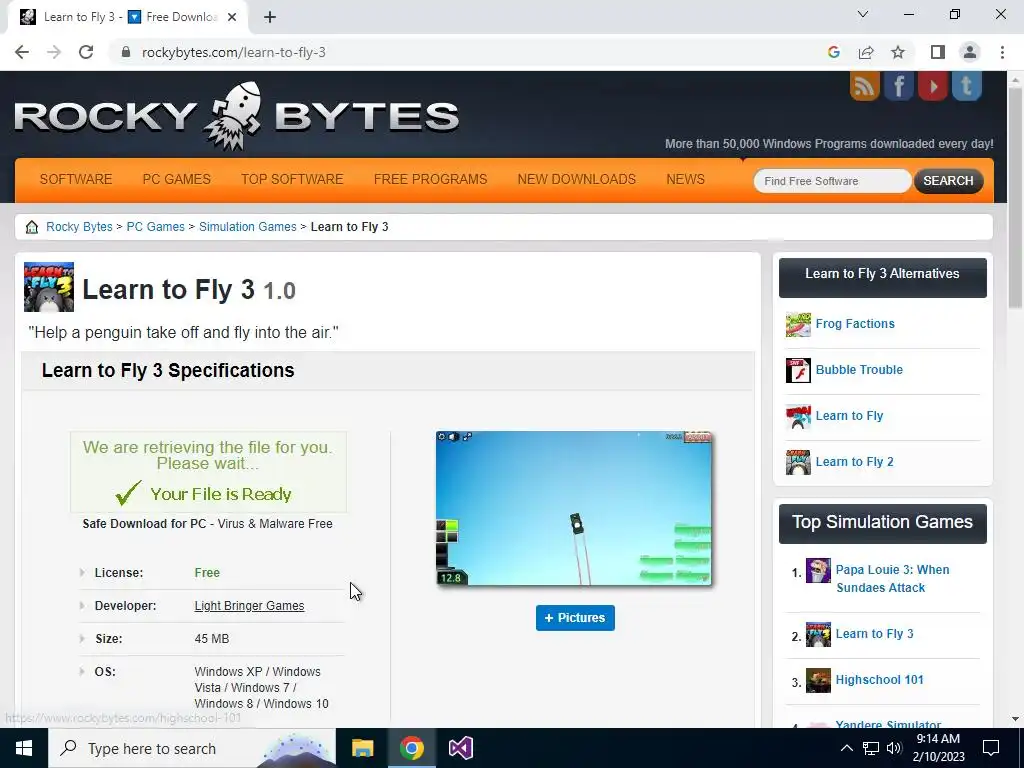
Task: Open the RSS feed icon
Action: 865,86
